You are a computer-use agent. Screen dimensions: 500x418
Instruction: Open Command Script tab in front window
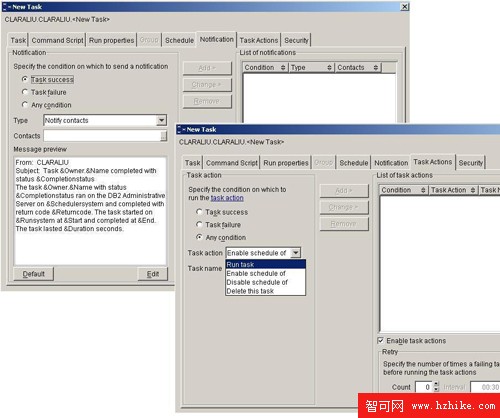coord(232,163)
